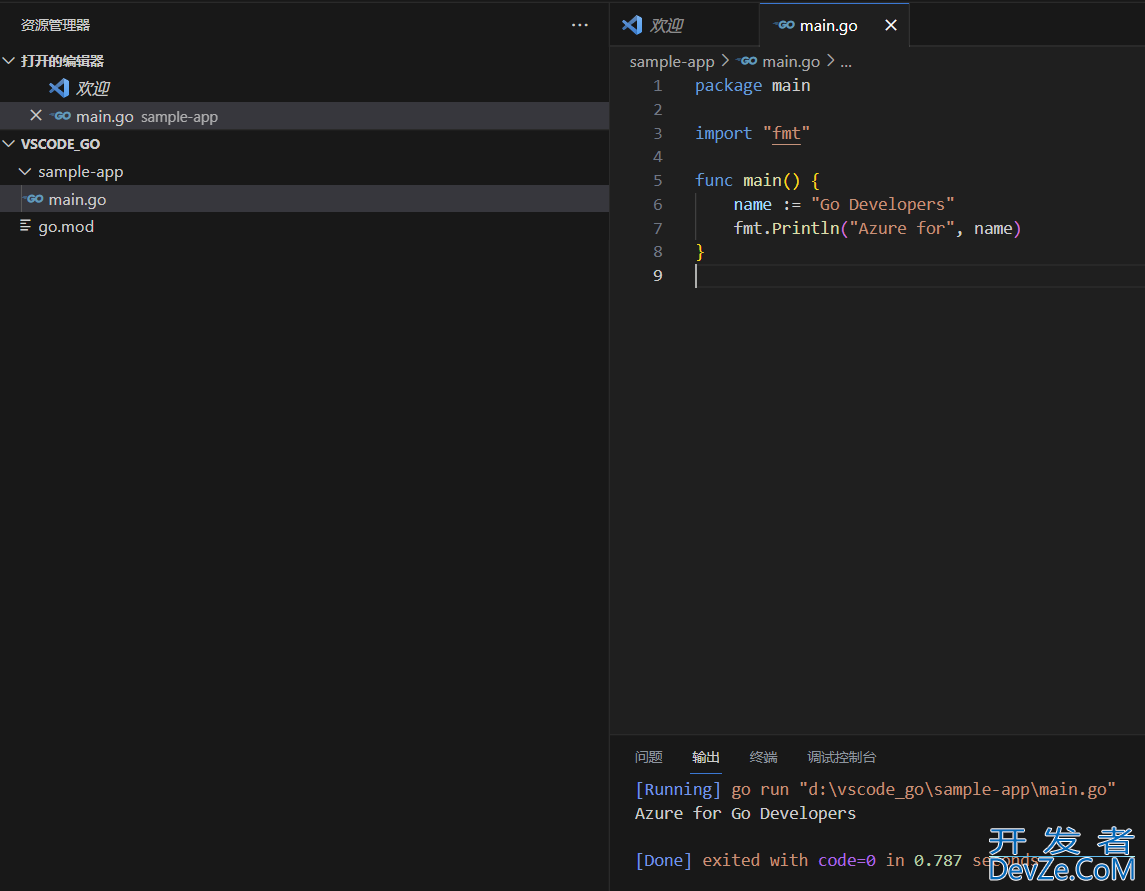Close the main.go editor tab
1145x891 pixels.
891,25
